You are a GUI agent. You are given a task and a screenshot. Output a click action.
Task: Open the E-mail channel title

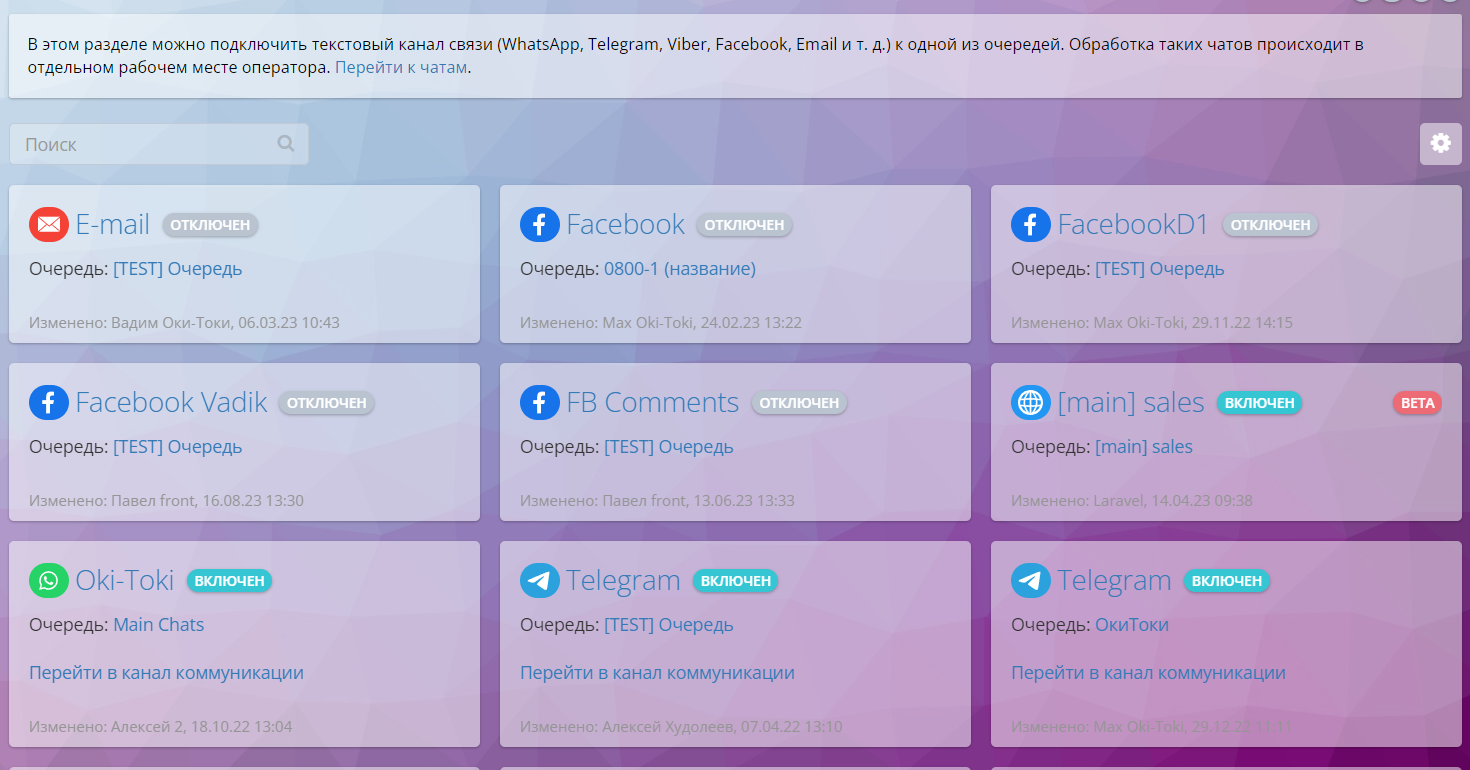(x=113, y=224)
